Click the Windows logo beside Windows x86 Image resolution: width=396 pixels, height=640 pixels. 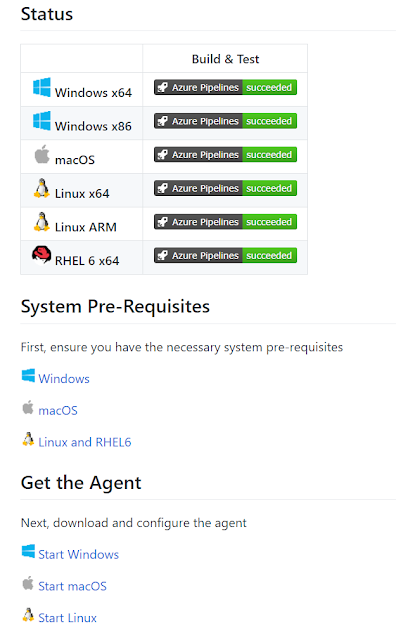[x=42, y=121]
